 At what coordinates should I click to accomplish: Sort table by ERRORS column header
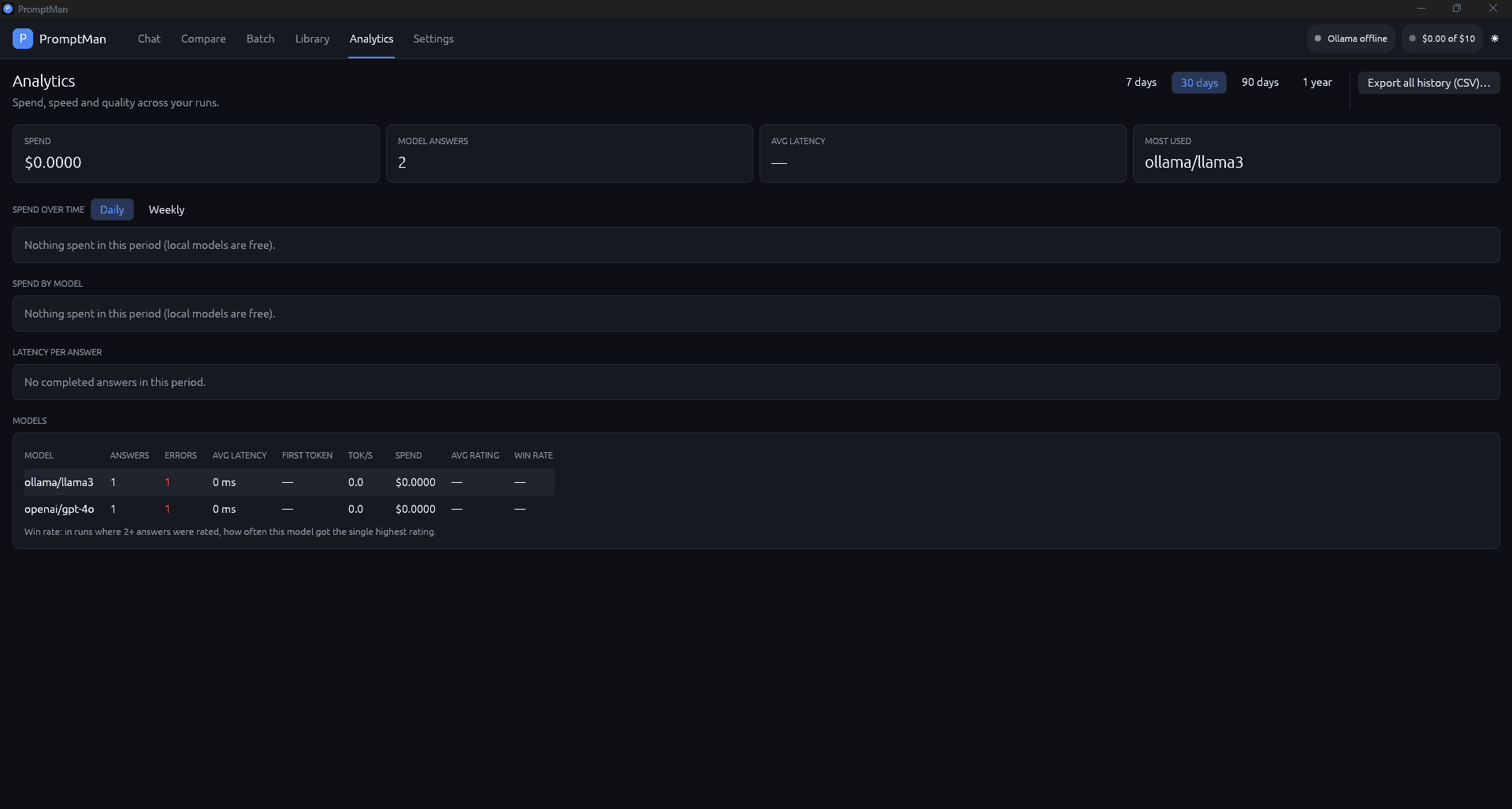click(180, 455)
